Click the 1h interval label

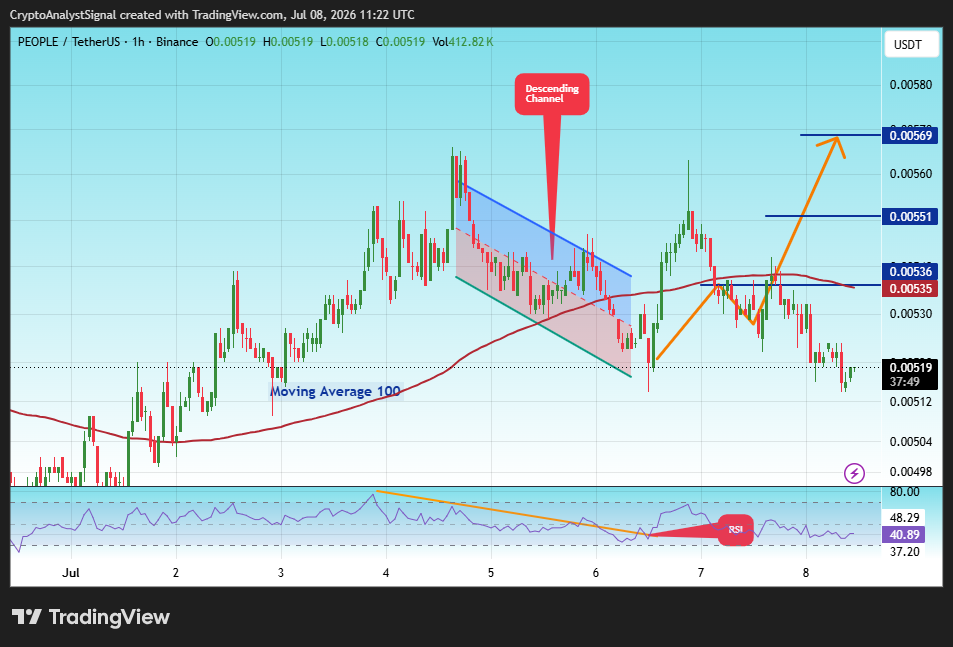[x=138, y=42]
